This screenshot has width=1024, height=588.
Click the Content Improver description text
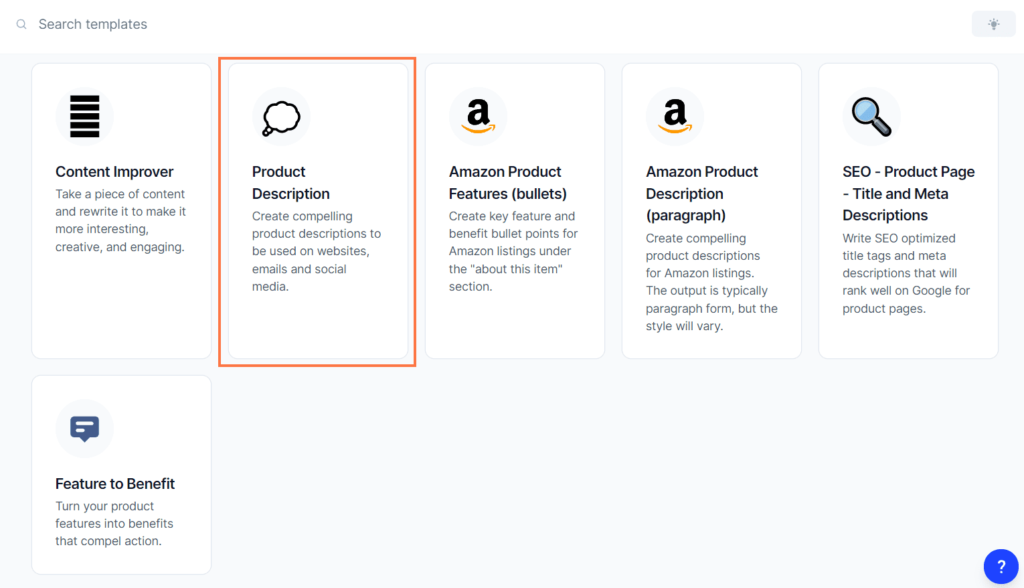coord(121,221)
